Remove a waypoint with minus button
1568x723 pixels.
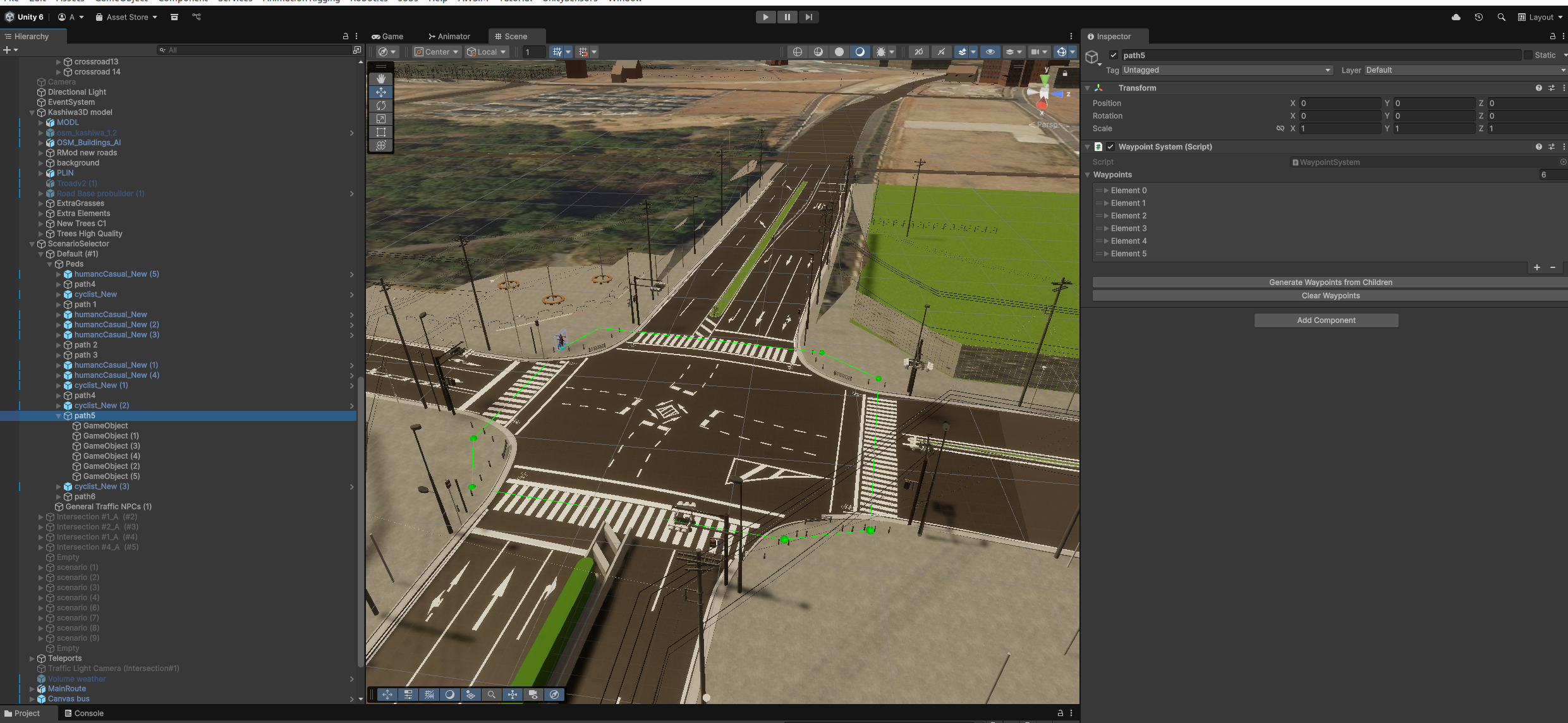(x=1553, y=267)
